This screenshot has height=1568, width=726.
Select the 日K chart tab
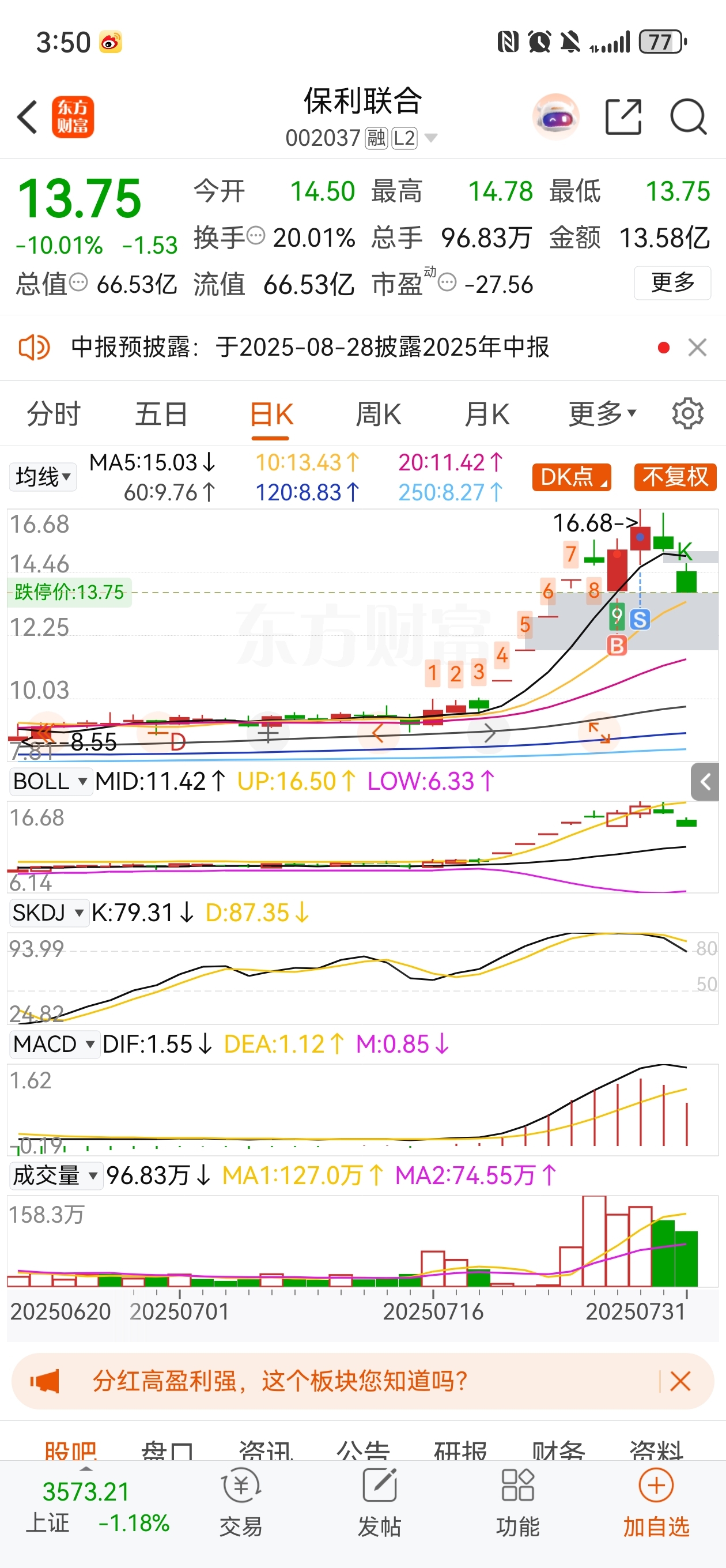tap(271, 414)
